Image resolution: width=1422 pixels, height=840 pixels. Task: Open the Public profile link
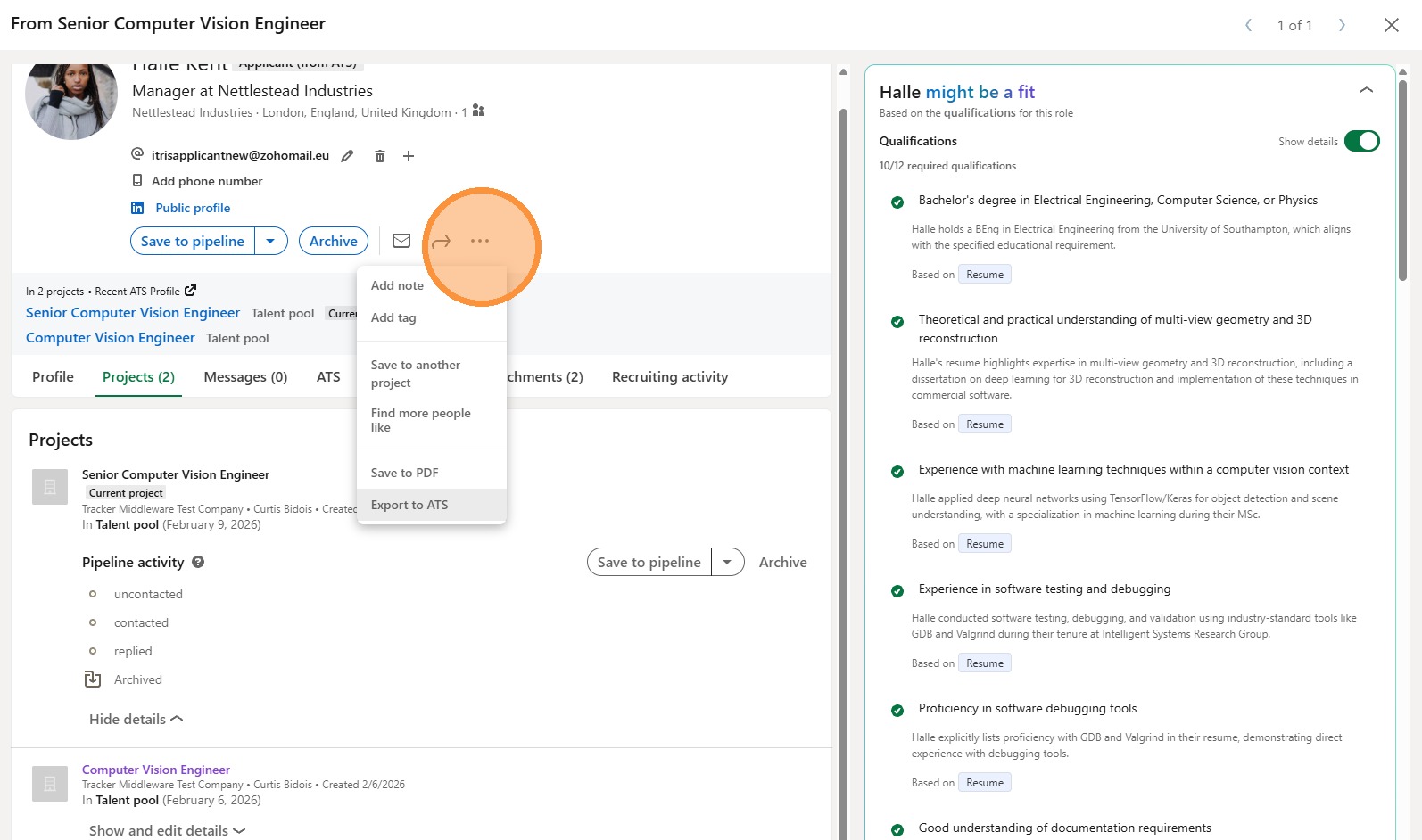193,208
